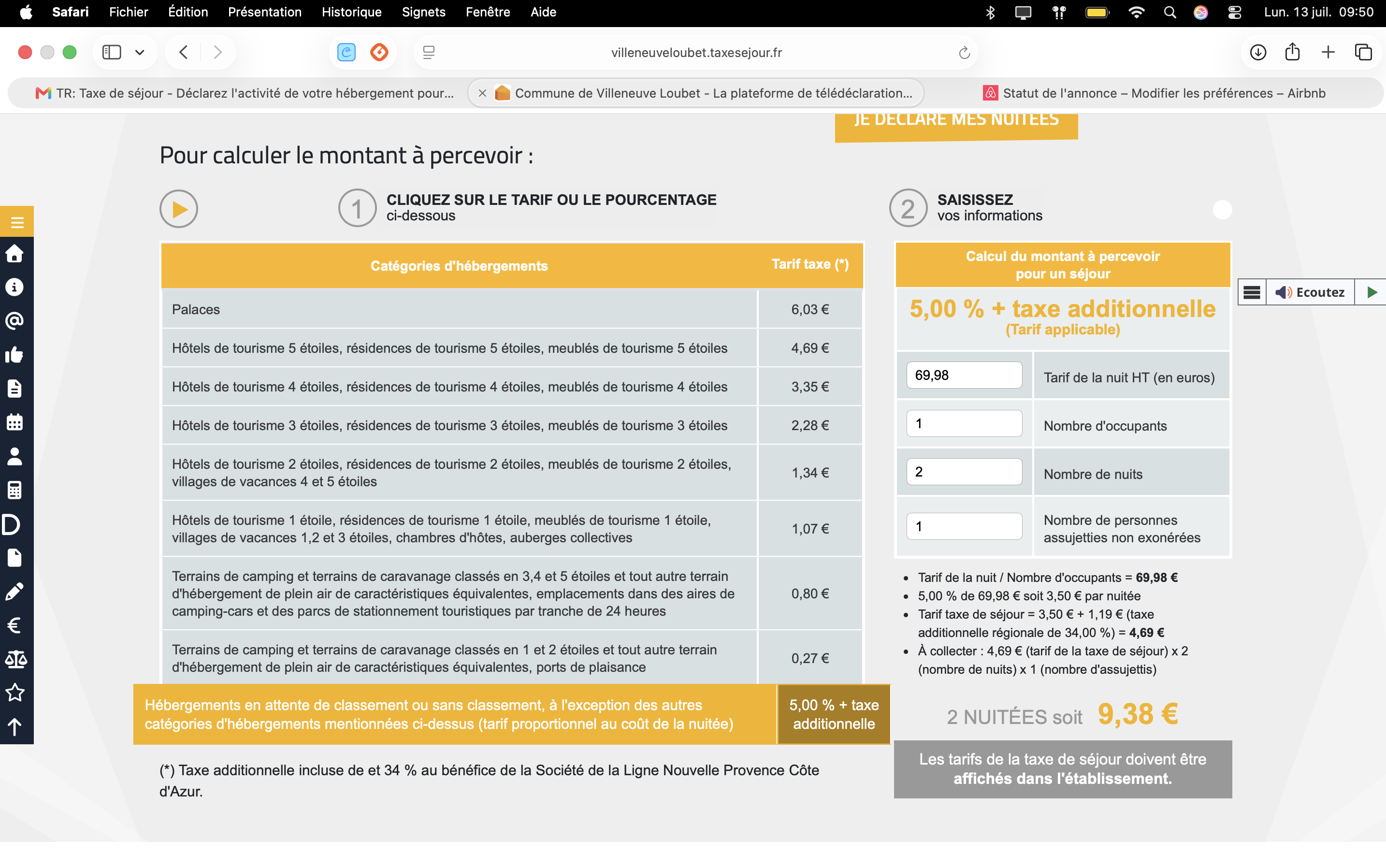Click the blue extension icon in toolbar
Image resolution: width=1386 pixels, height=868 pixels.
coord(346,52)
